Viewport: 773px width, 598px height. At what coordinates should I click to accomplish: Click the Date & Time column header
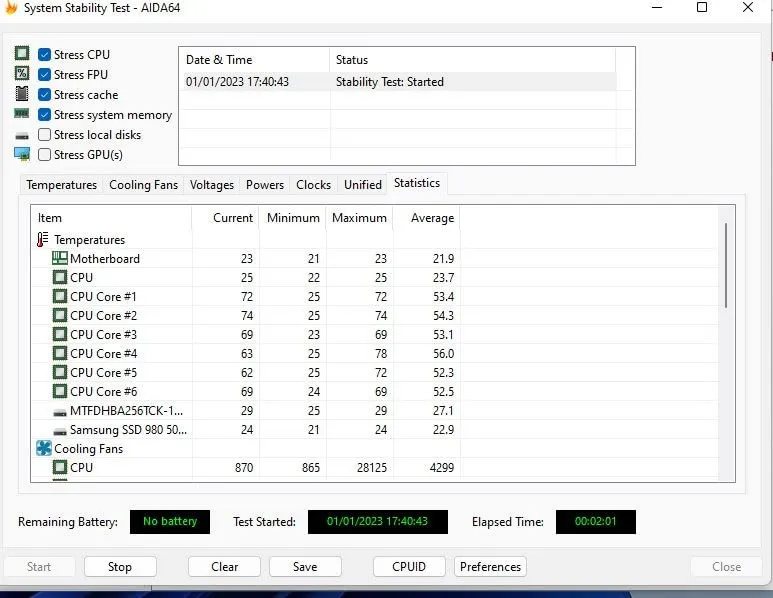[254, 60]
